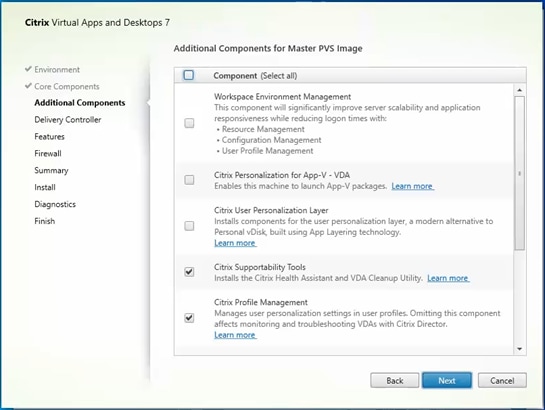Check Citrix Personalization for App-V - VDA
545x410 pixels.
point(189,180)
